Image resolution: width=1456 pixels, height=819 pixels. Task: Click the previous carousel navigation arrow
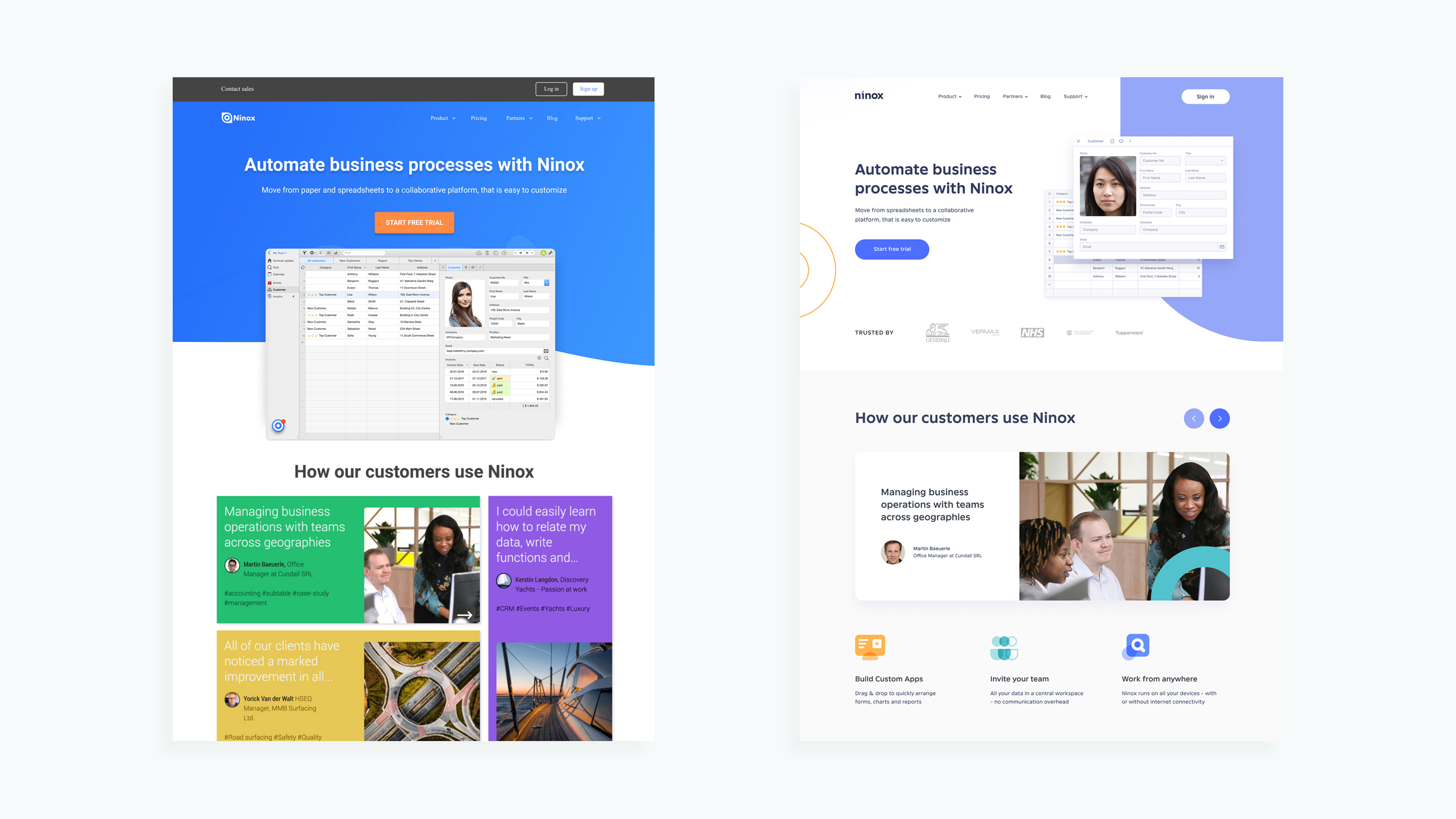click(1194, 418)
